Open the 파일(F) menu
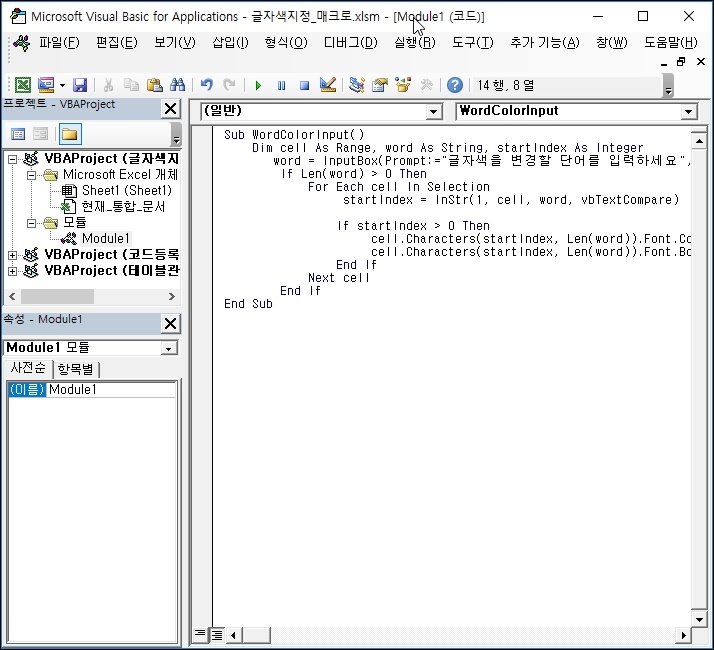Image resolution: width=714 pixels, height=650 pixels. 59,43
